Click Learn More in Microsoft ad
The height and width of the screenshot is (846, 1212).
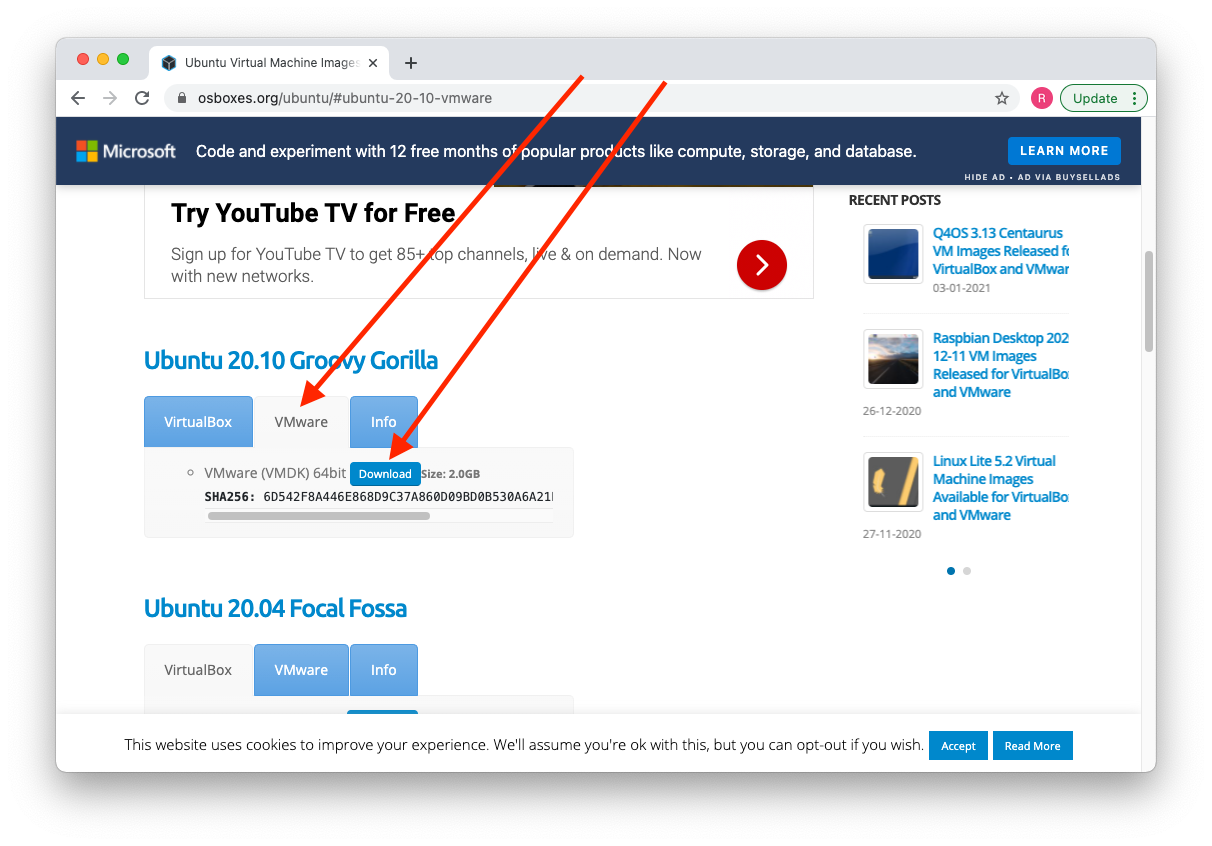coord(1064,151)
